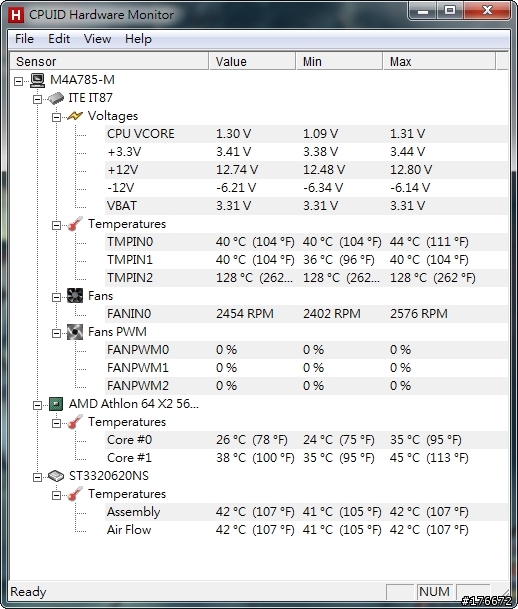
Task: Select the TMPIN0 sensor
Action: coord(306,242)
